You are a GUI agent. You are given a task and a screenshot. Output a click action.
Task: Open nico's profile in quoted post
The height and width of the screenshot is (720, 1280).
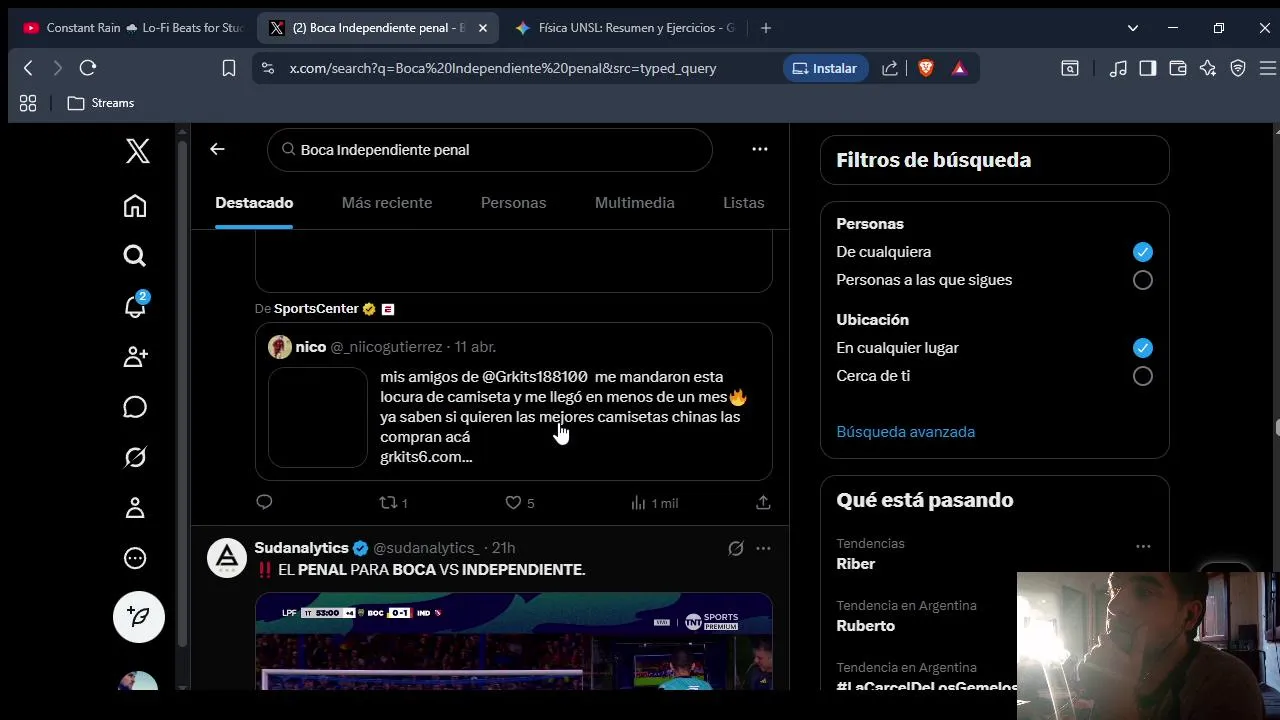click(x=311, y=347)
